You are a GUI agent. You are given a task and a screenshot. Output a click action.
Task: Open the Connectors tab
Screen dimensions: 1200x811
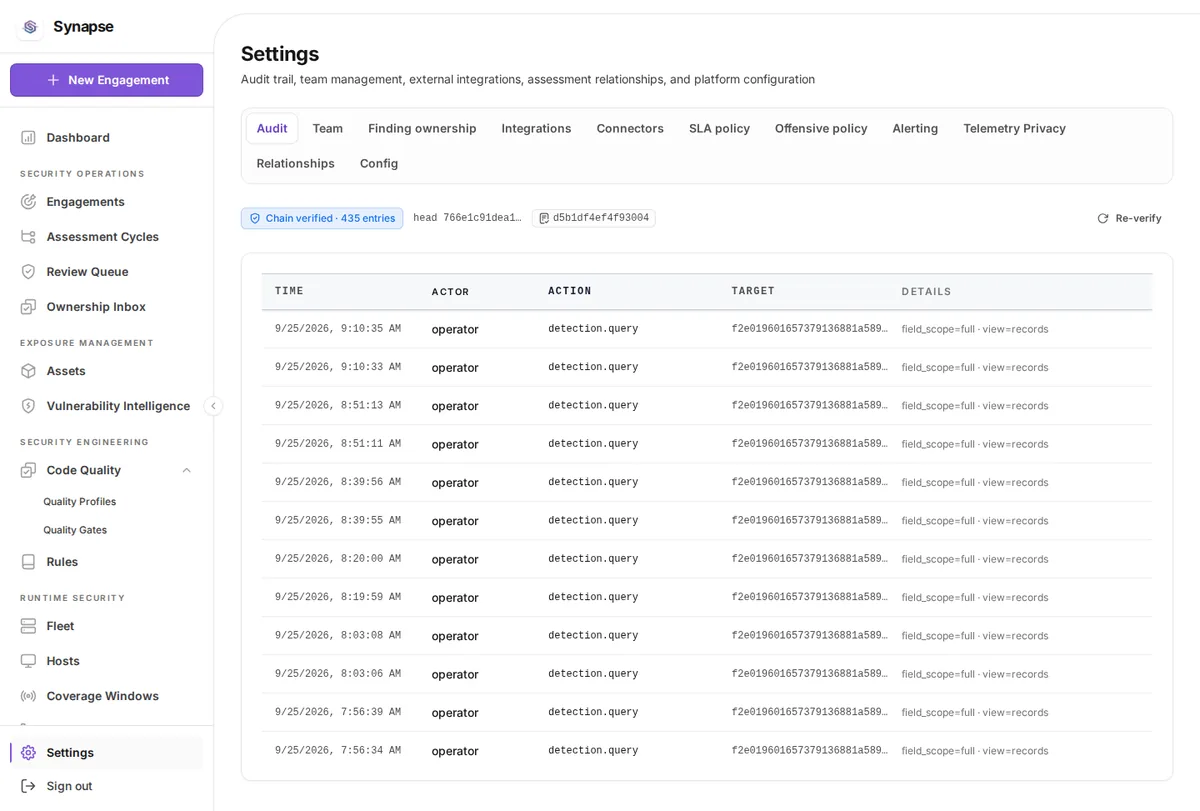coord(630,128)
